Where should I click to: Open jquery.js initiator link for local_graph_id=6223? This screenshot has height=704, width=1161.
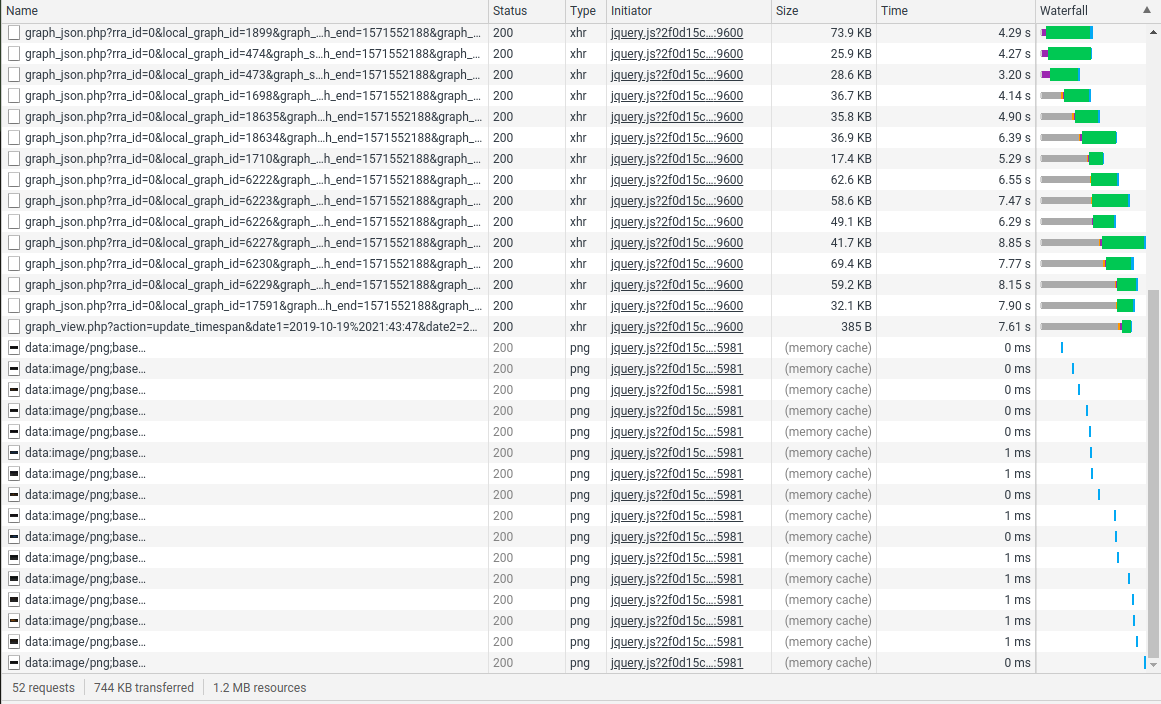[677, 201]
